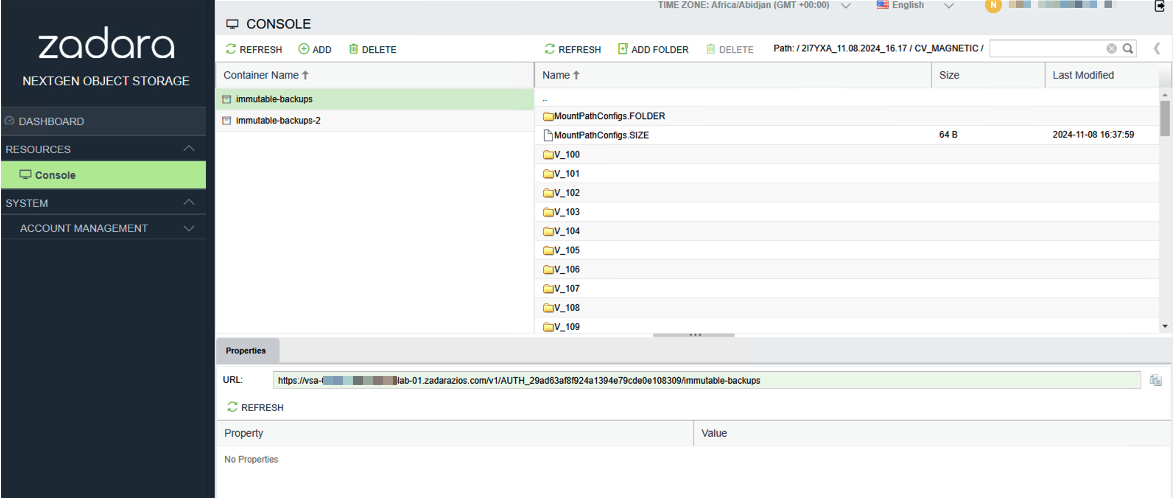Click Add to create a container
Image resolution: width=1174 pixels, height=498 pixels.
(x=314, y=49)
